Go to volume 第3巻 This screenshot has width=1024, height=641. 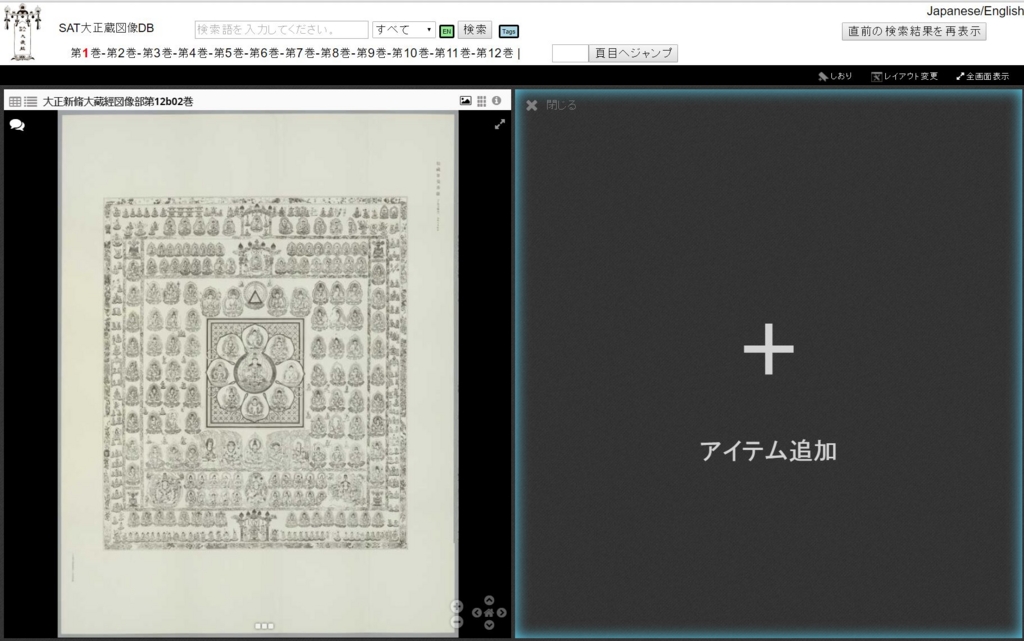pos(157,53)
